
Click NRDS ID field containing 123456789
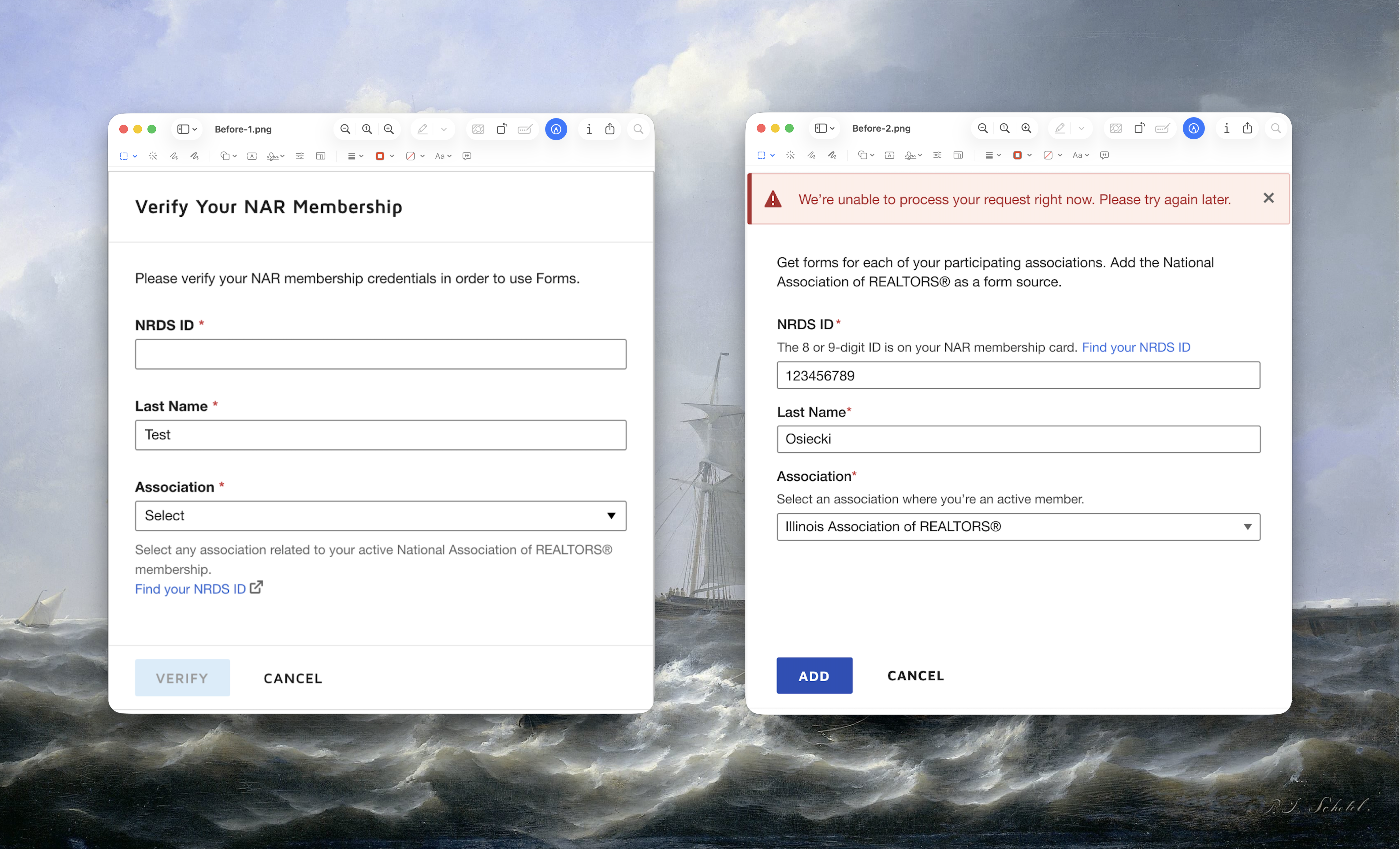(1018, 375)
